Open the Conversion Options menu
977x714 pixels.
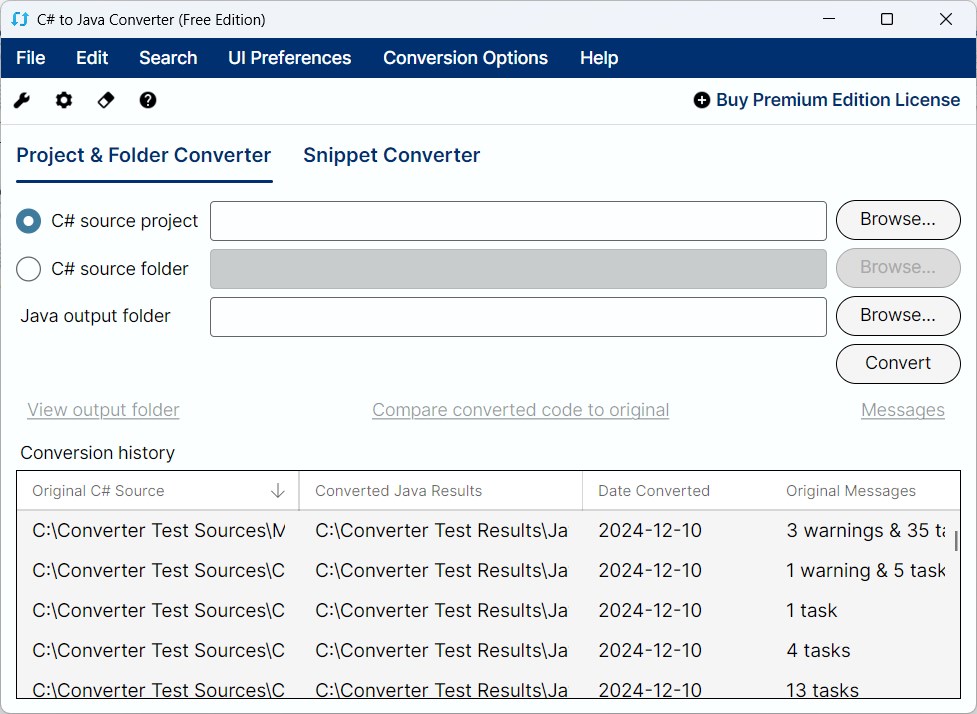click(x=465, y=58)
